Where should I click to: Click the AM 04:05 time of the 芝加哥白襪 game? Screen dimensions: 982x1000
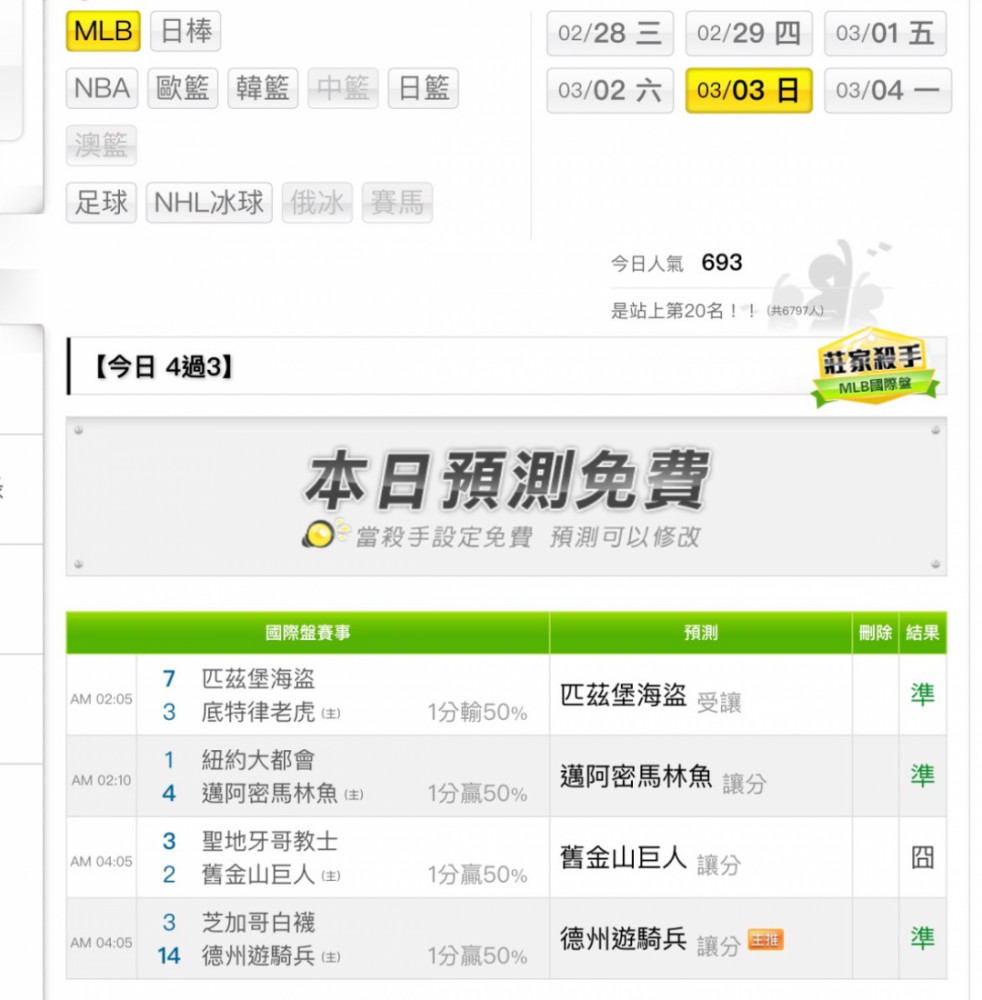[x=101, y=943]
